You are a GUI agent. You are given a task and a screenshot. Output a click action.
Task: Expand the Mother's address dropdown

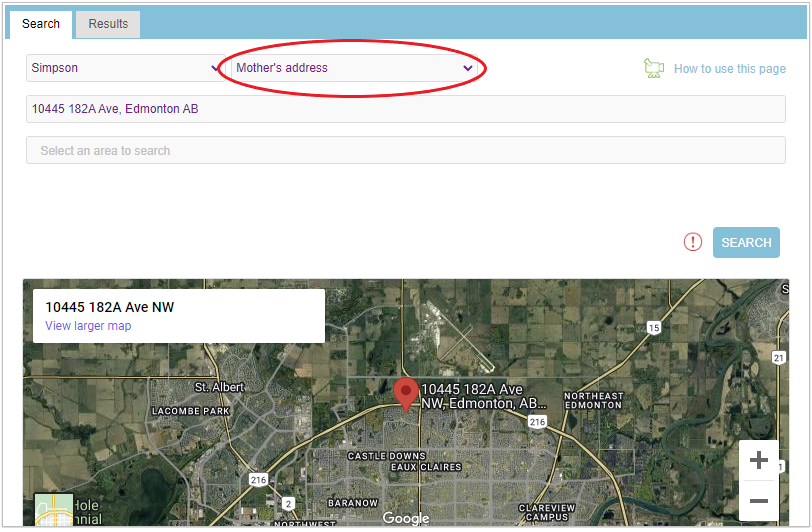354,68
